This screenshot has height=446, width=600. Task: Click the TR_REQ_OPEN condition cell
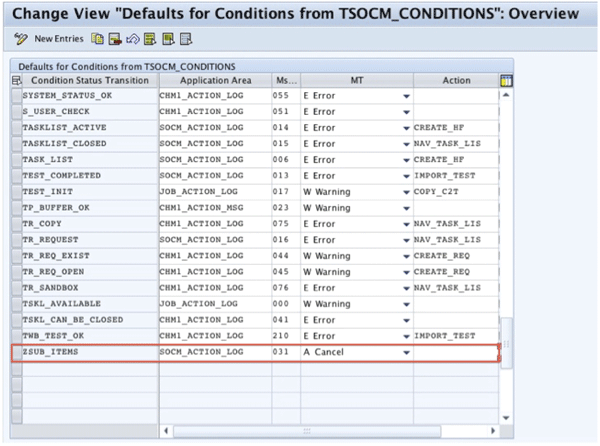(90, 272)
